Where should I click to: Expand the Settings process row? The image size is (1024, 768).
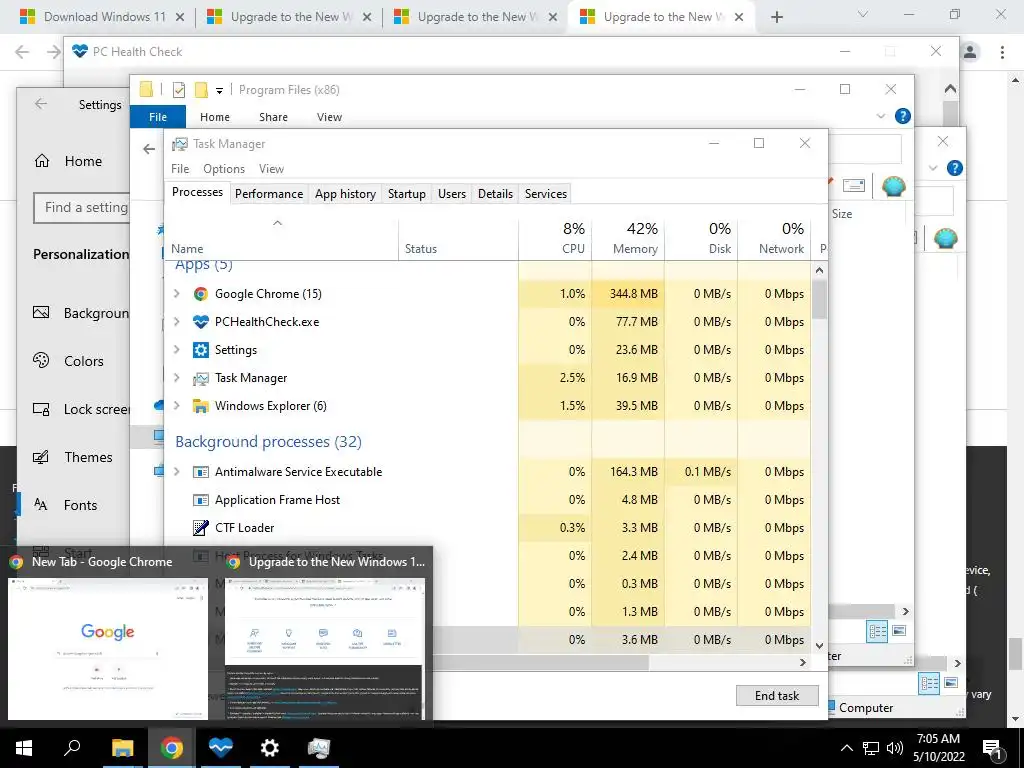(176, 350)
